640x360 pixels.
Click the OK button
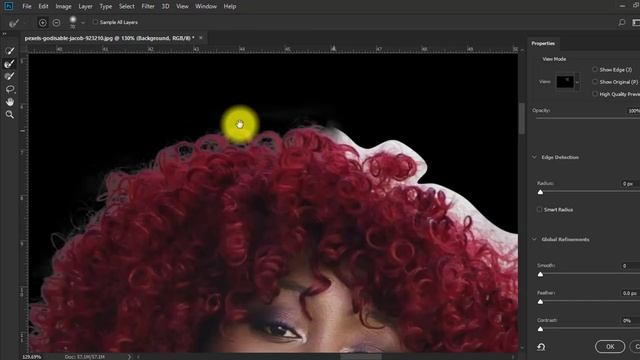coord(610,347)
